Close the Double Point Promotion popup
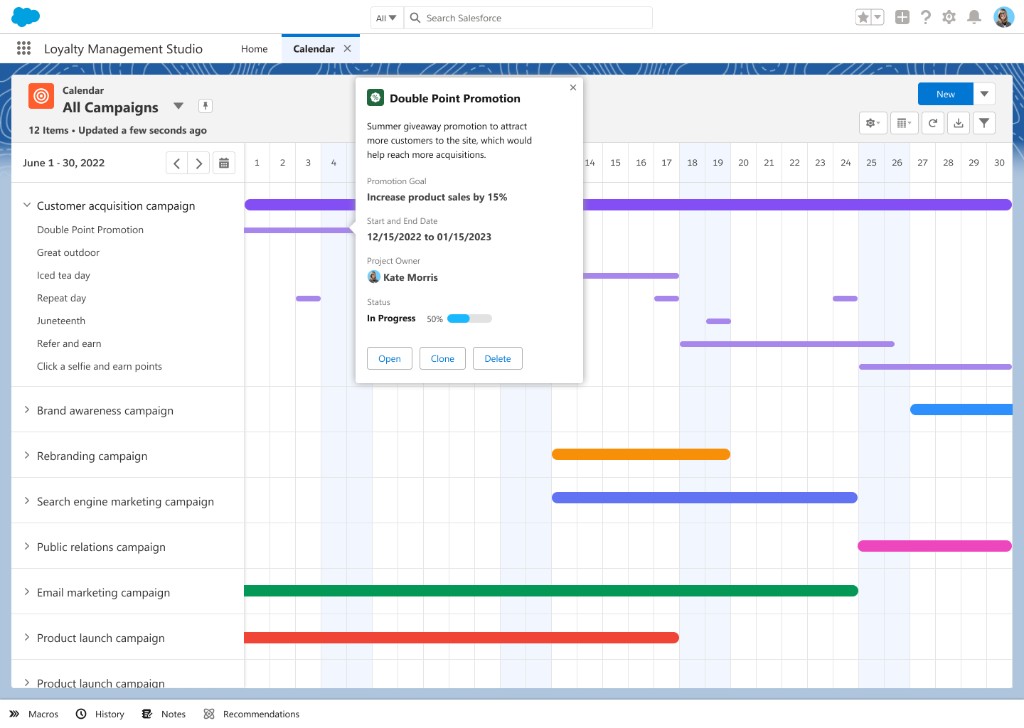Viewport: 1024px width, 728px height. [x=573, y=87]
